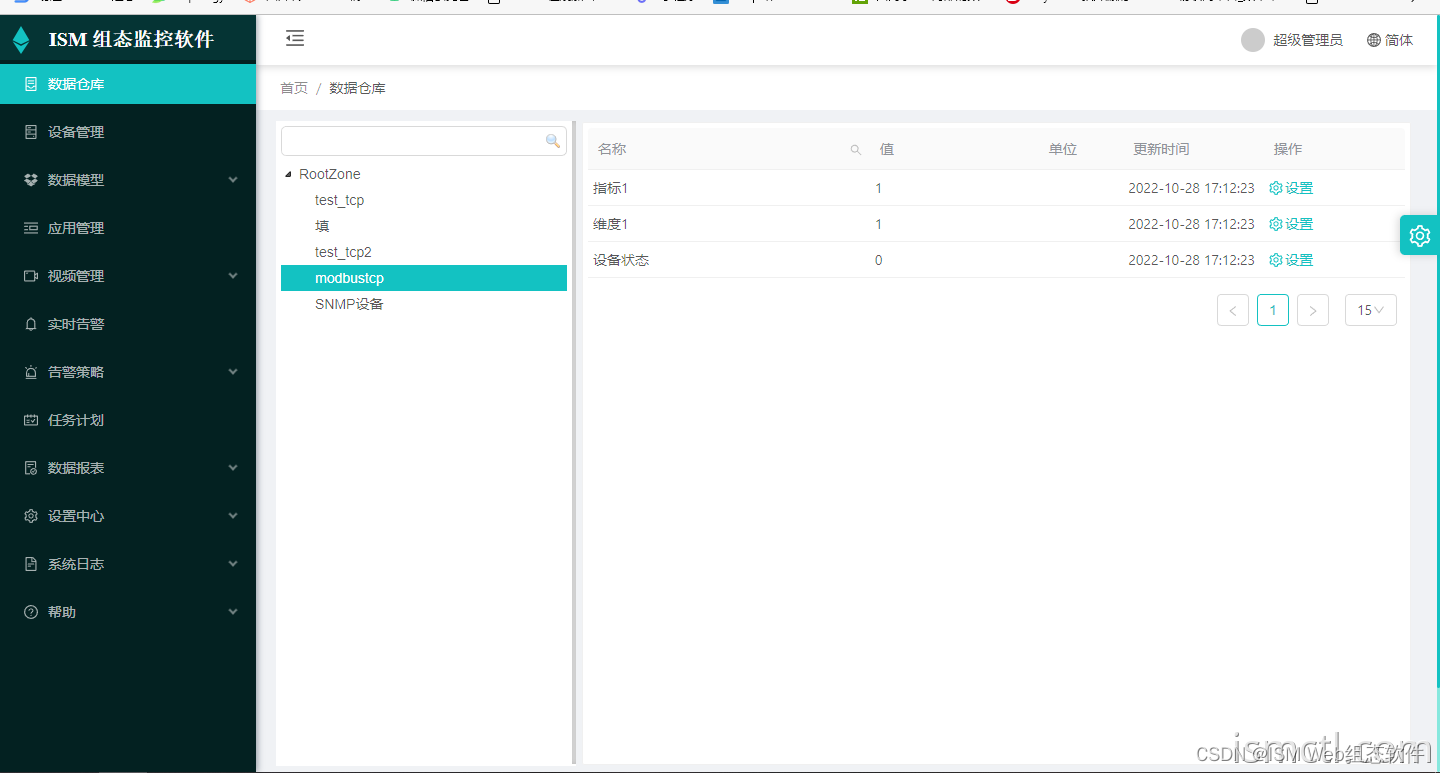1440x773 pixels.
Task: Collapse the sidebar with the fold icon
Action: click(295, 39)
